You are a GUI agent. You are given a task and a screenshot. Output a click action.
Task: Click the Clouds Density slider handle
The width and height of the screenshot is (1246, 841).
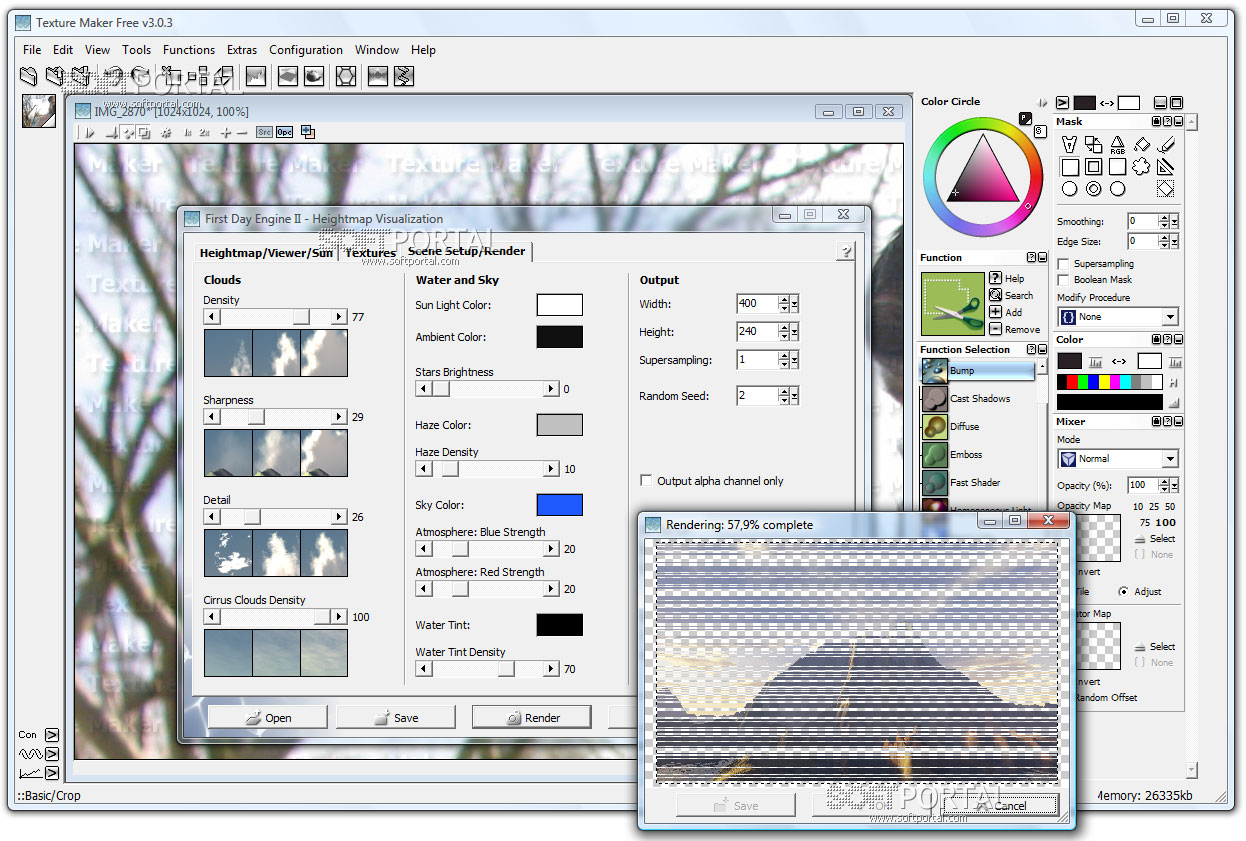point(301,317)
